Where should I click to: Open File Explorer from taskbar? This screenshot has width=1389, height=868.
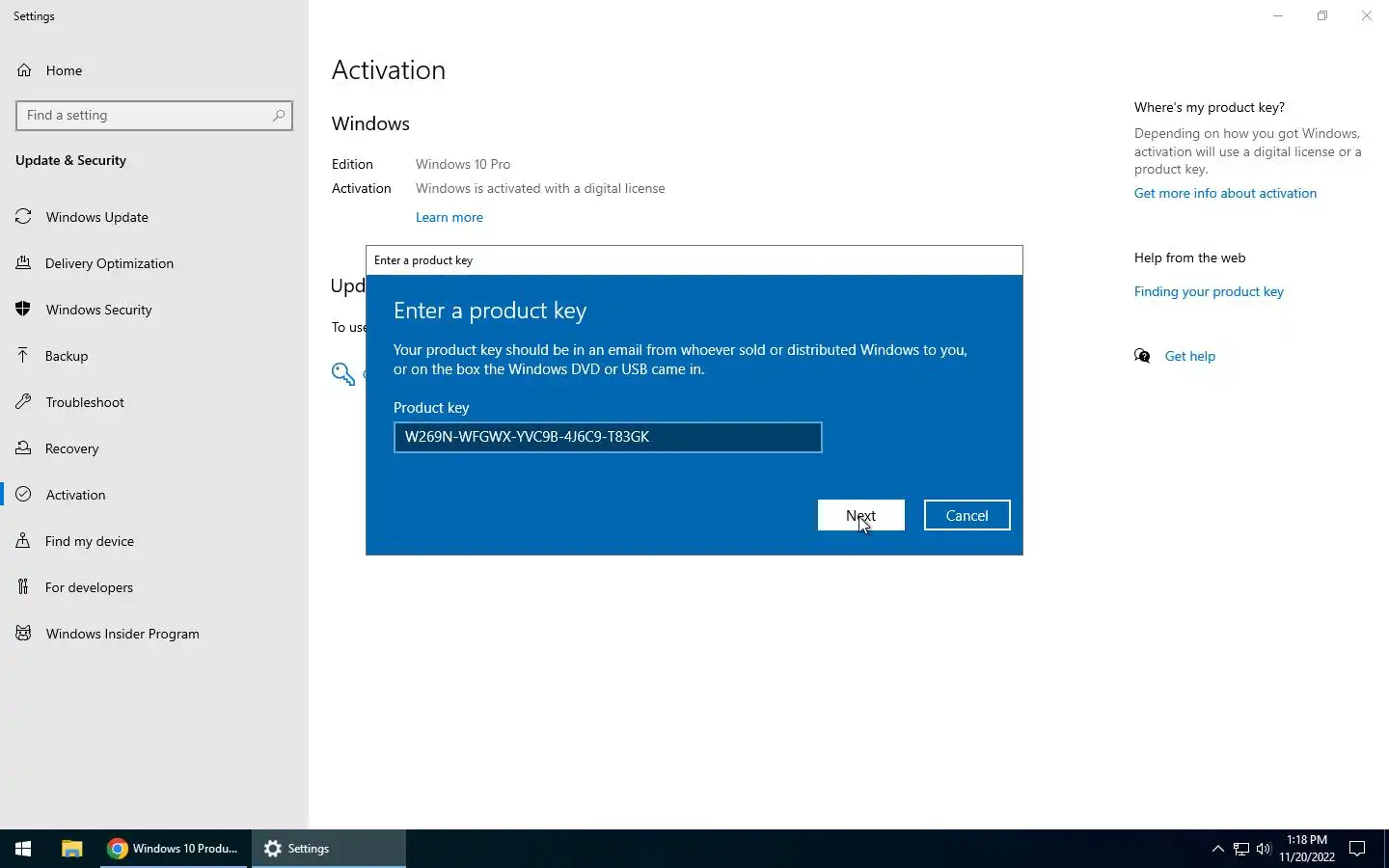point(72,849)
